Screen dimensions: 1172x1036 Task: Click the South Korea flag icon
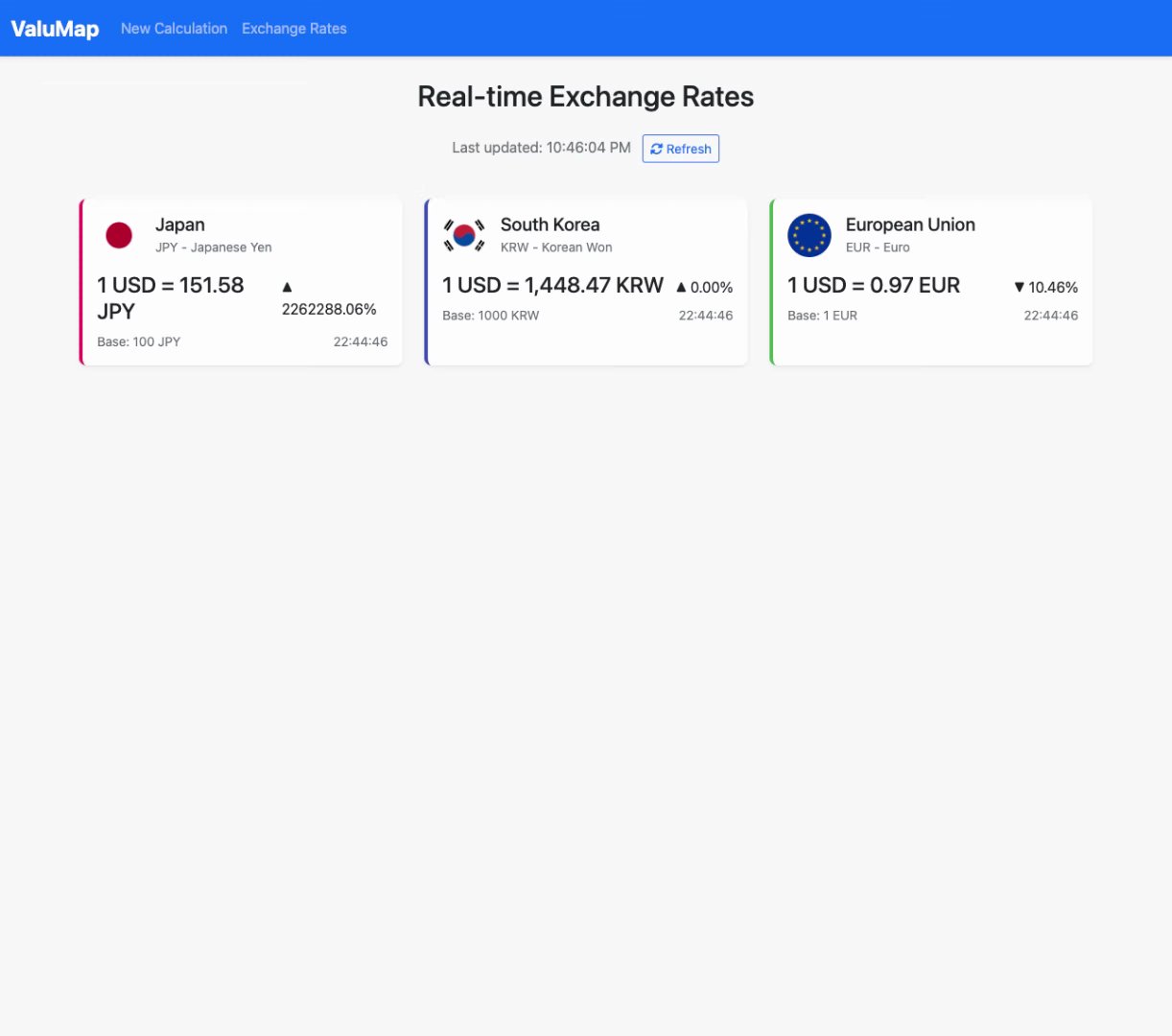[464, 235]
